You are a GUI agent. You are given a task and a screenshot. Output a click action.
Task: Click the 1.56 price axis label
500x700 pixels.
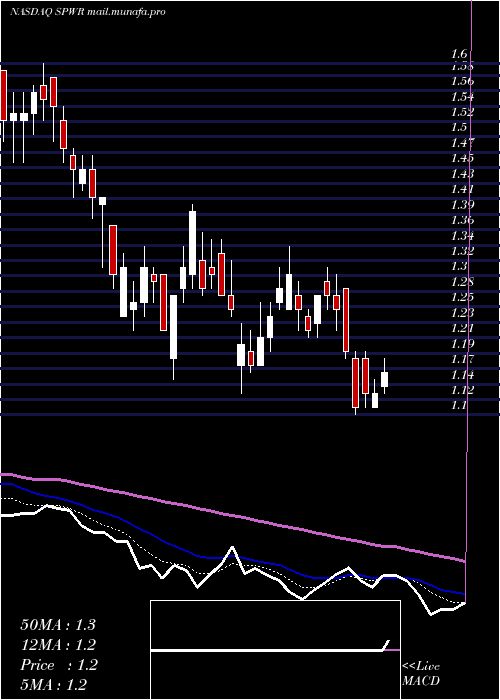tap(462, 82)
